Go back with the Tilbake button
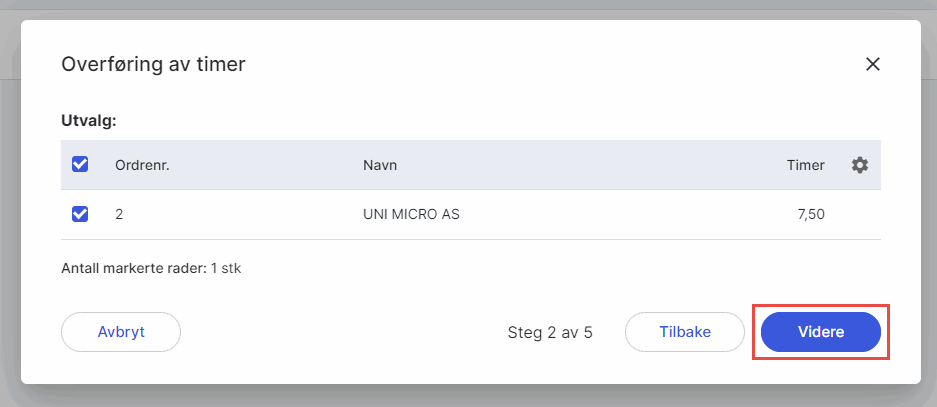 pyautogui.click(x=685, y=332)
